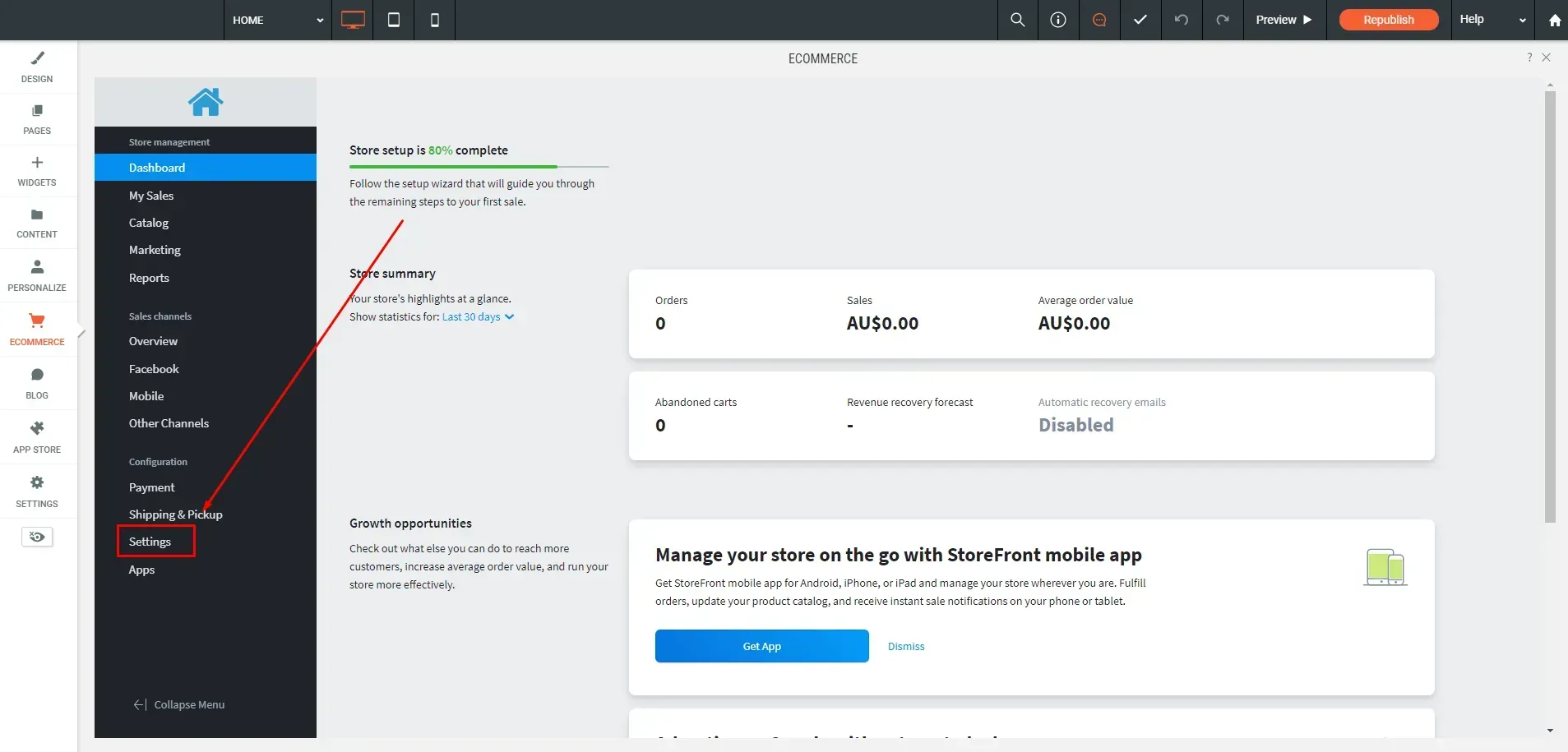Select Dashboard menu item
The image size is (1568, 752).
[206, 168]
